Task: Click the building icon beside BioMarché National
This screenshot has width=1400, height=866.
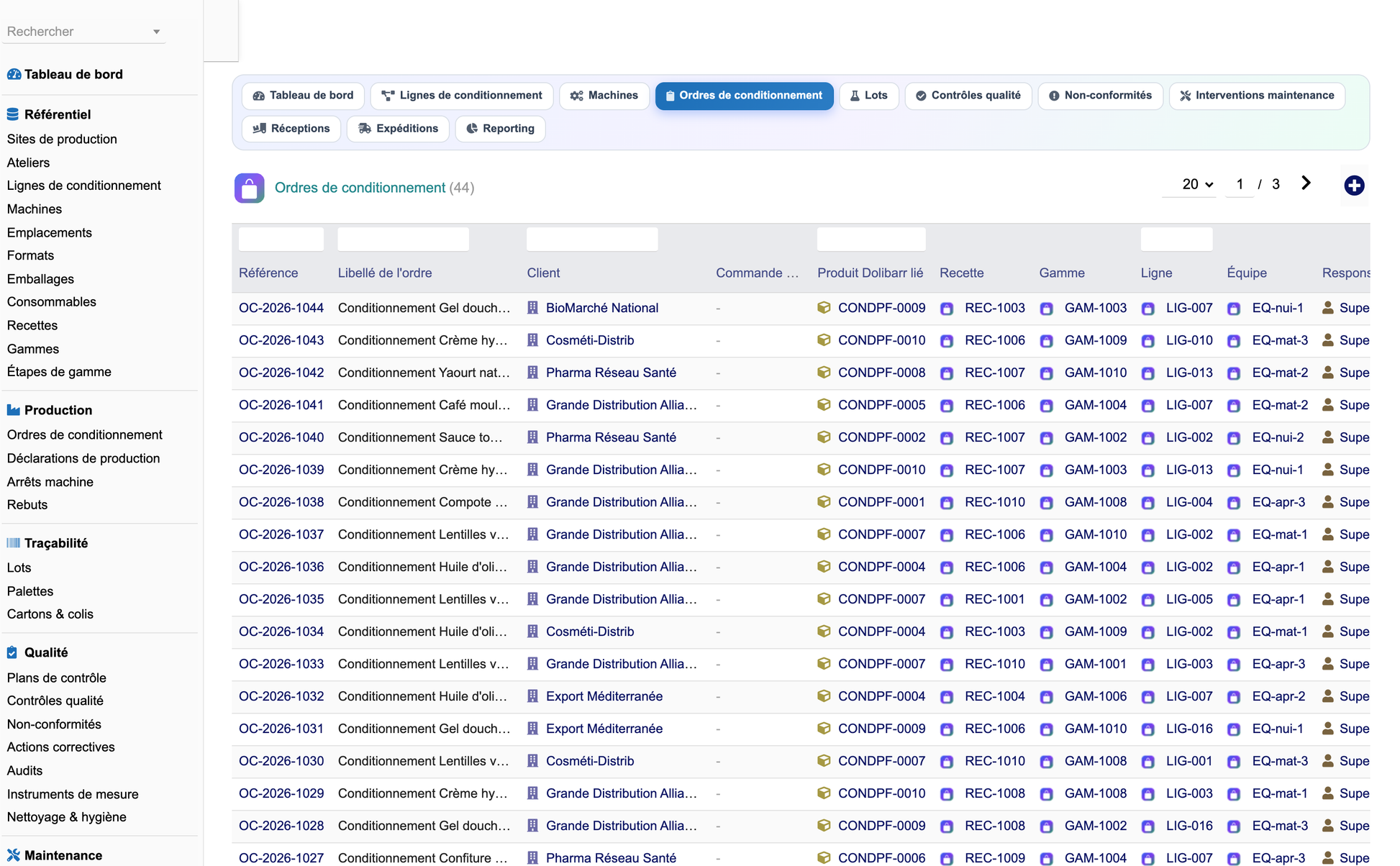Action: pos(532,308)
